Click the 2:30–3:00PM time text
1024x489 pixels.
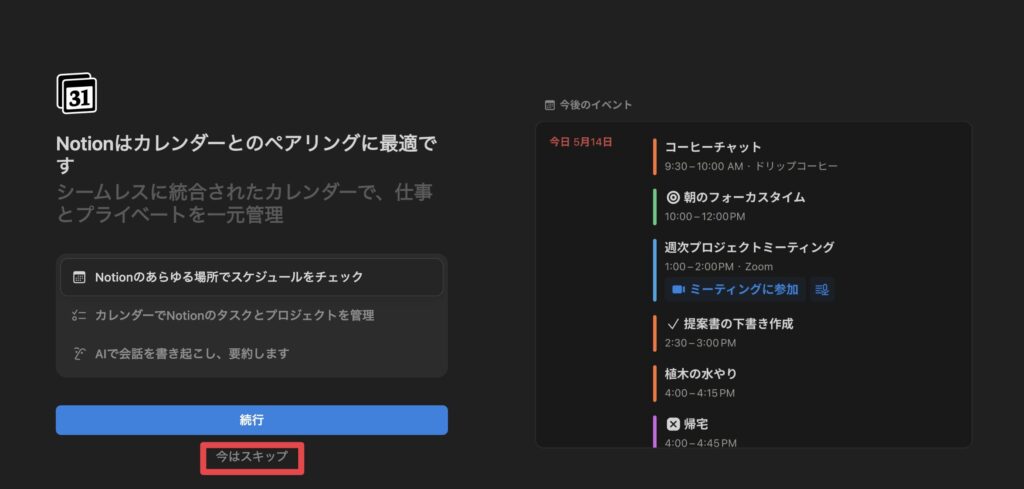click(x=700, y=343)
